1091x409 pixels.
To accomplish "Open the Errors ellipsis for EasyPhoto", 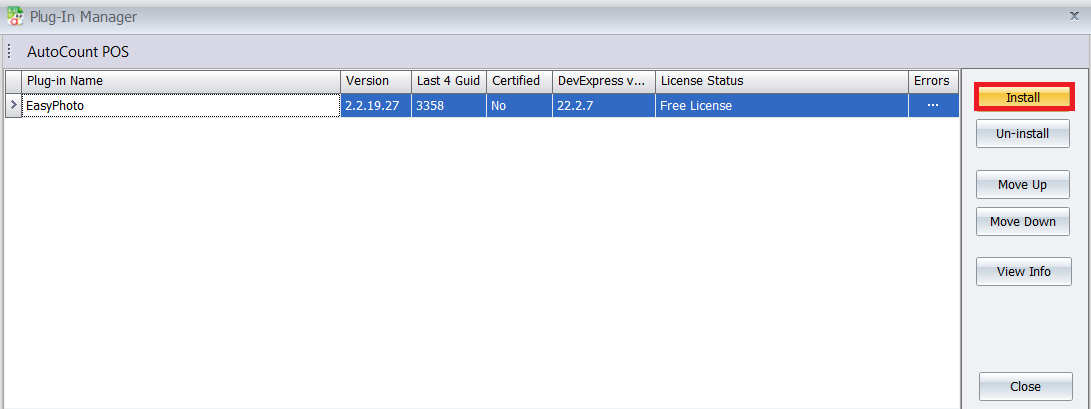I will (932, 105).
